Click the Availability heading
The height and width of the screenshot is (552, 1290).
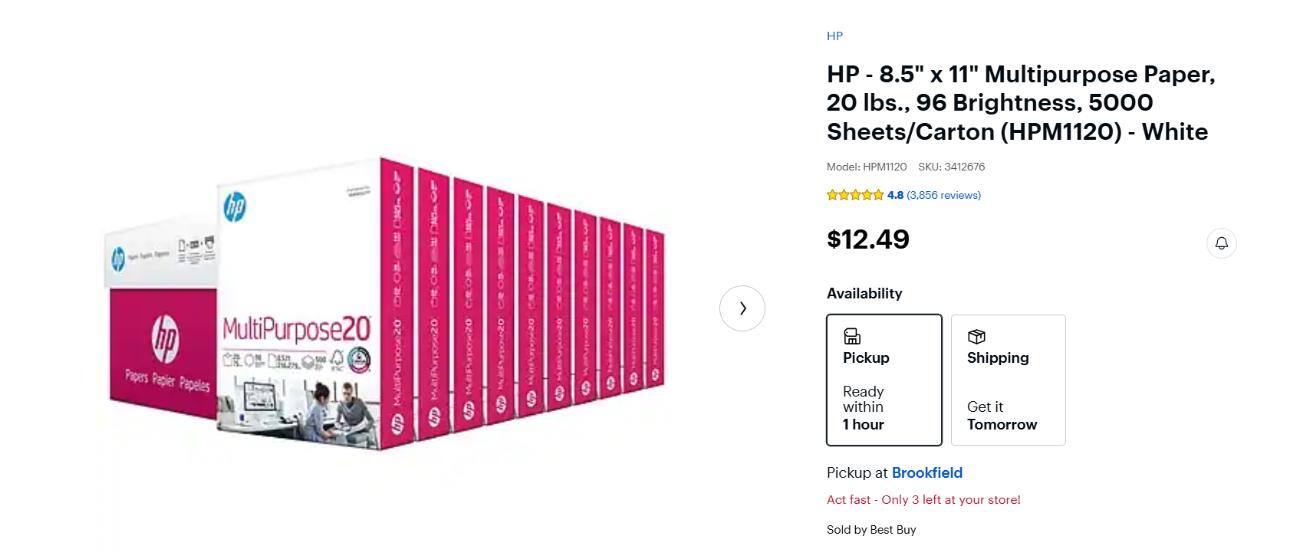point(864,294)
